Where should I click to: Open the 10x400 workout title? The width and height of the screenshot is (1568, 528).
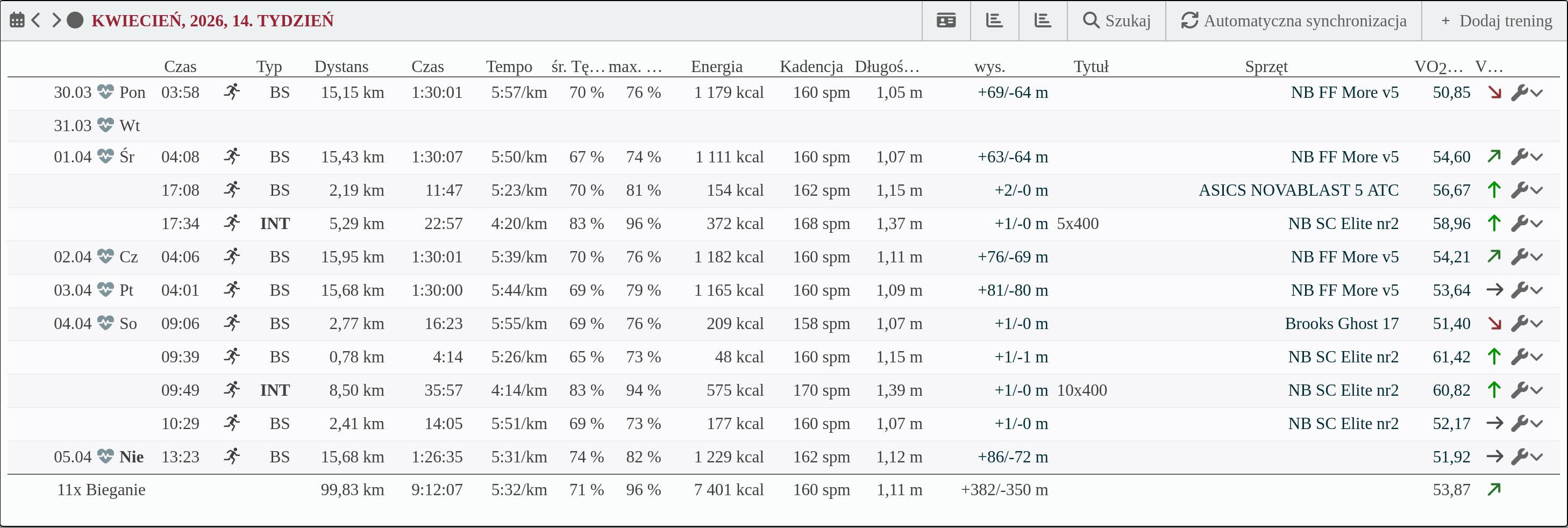[x=1082, y=390]
